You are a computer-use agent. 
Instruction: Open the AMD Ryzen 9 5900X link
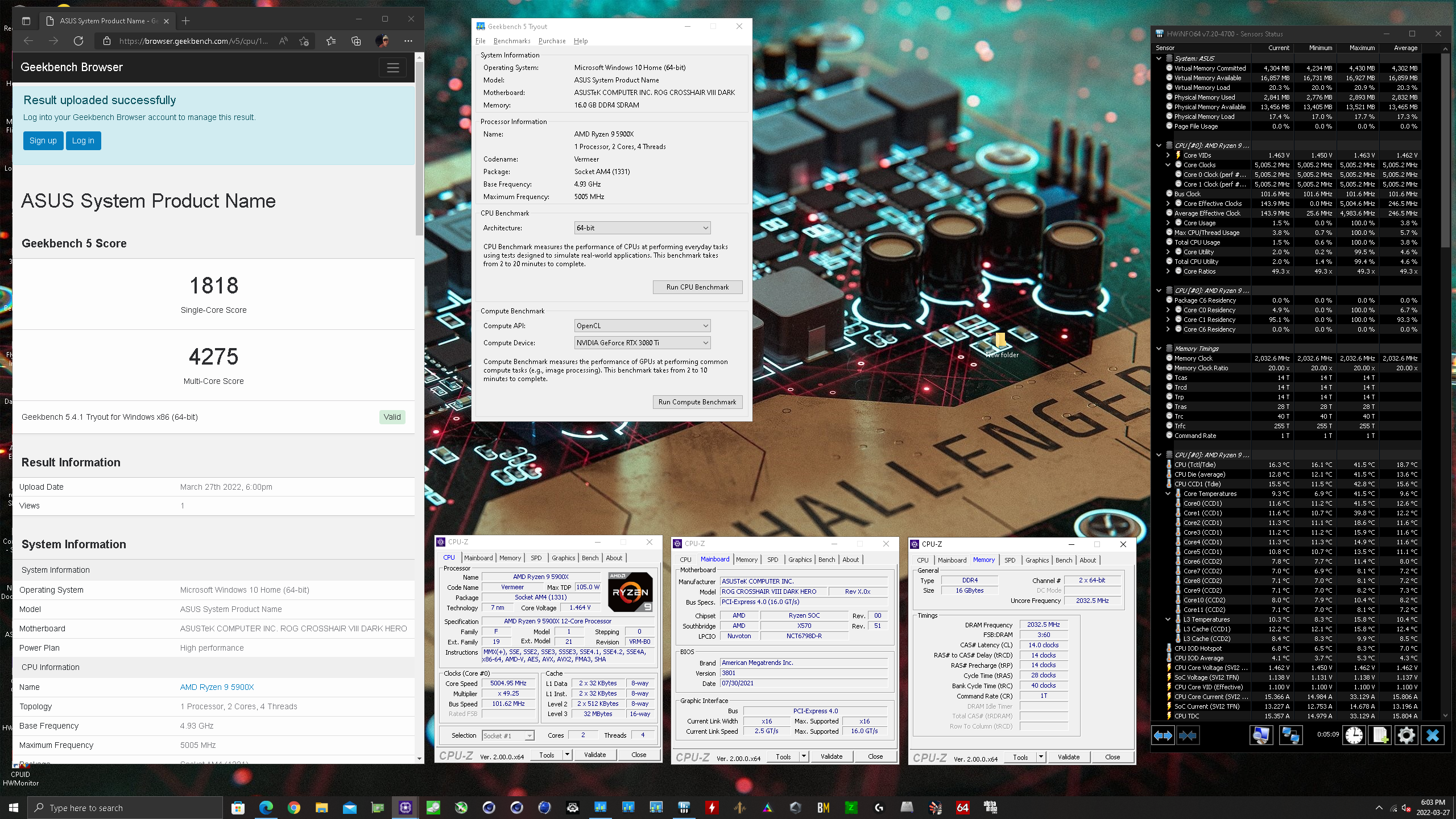217,687
